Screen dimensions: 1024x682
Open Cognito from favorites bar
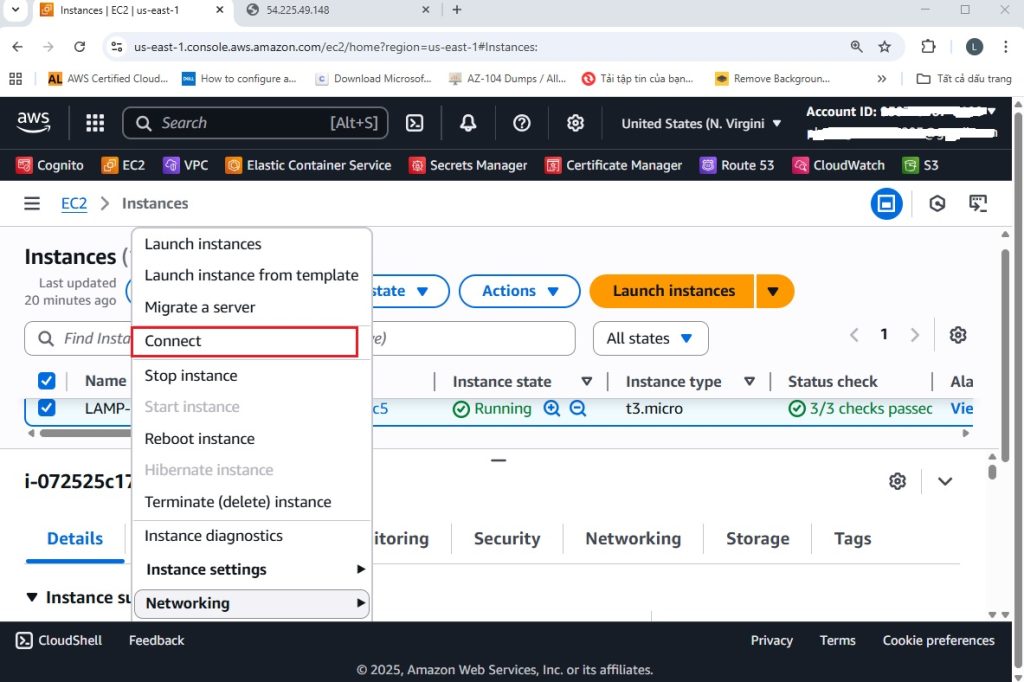50,165
